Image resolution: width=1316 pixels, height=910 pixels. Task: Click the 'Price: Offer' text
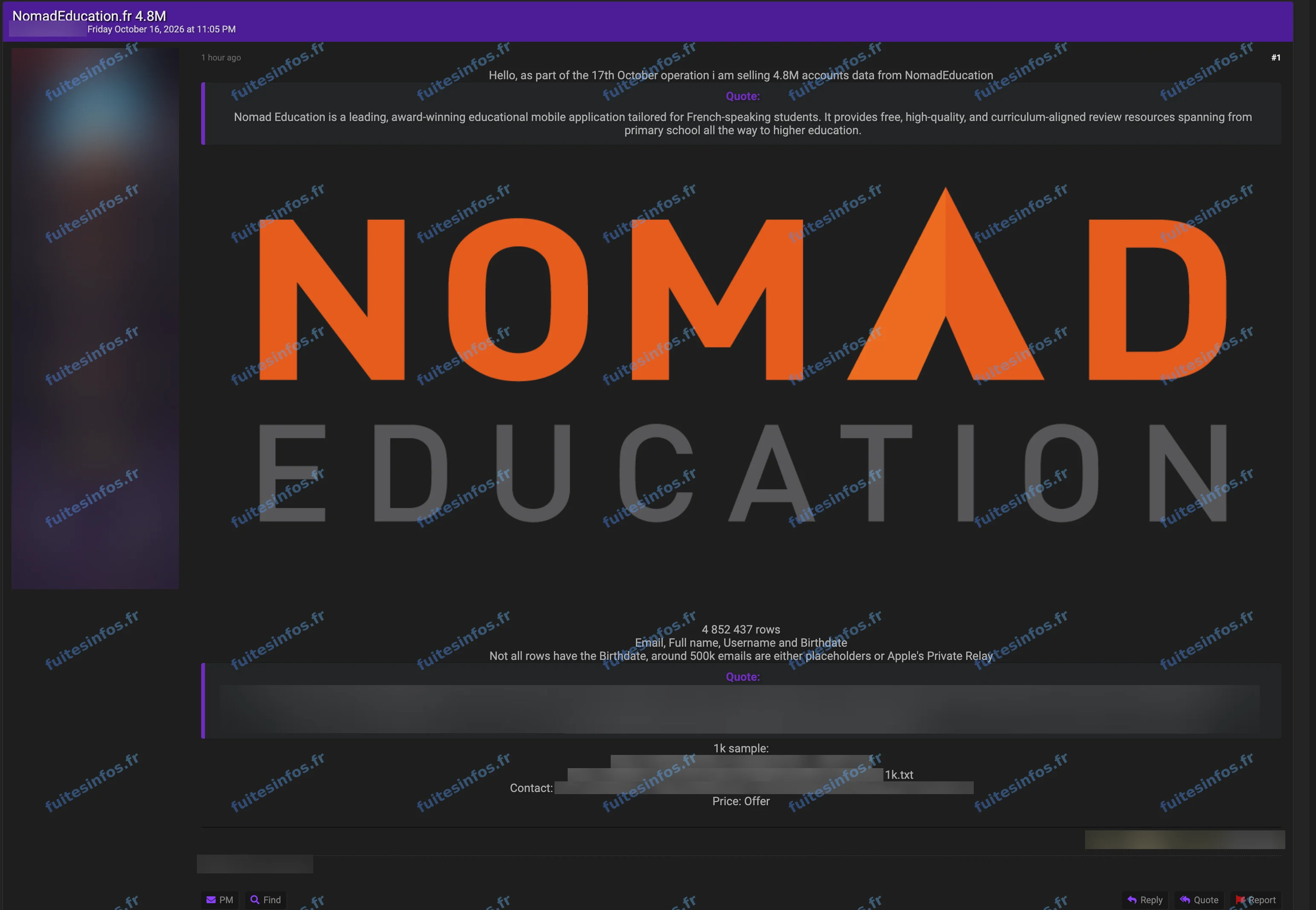(x=741, y=801)
